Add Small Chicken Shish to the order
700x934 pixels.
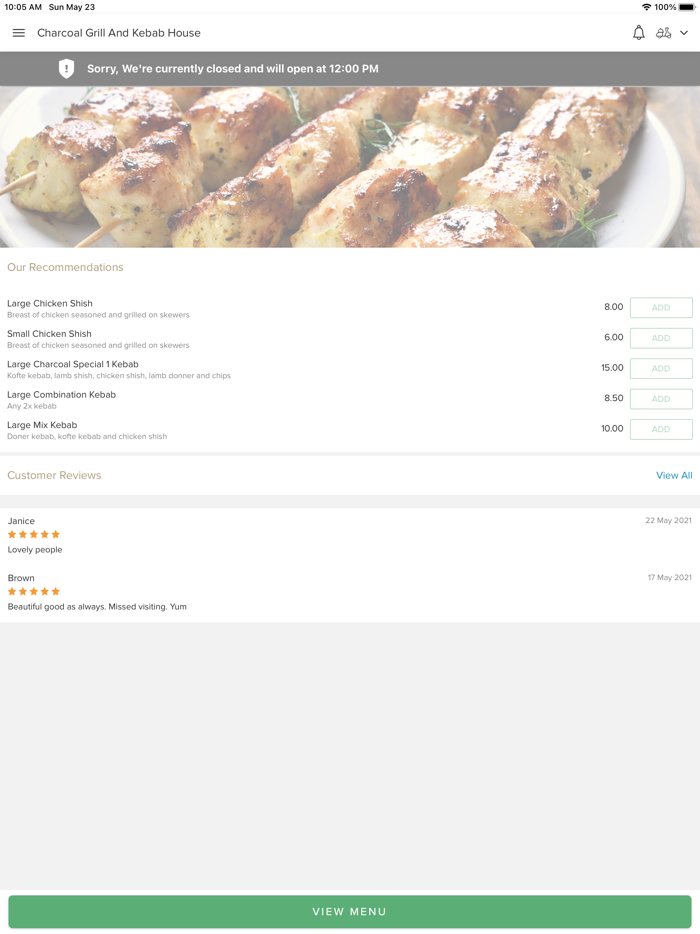pos(661,338)
